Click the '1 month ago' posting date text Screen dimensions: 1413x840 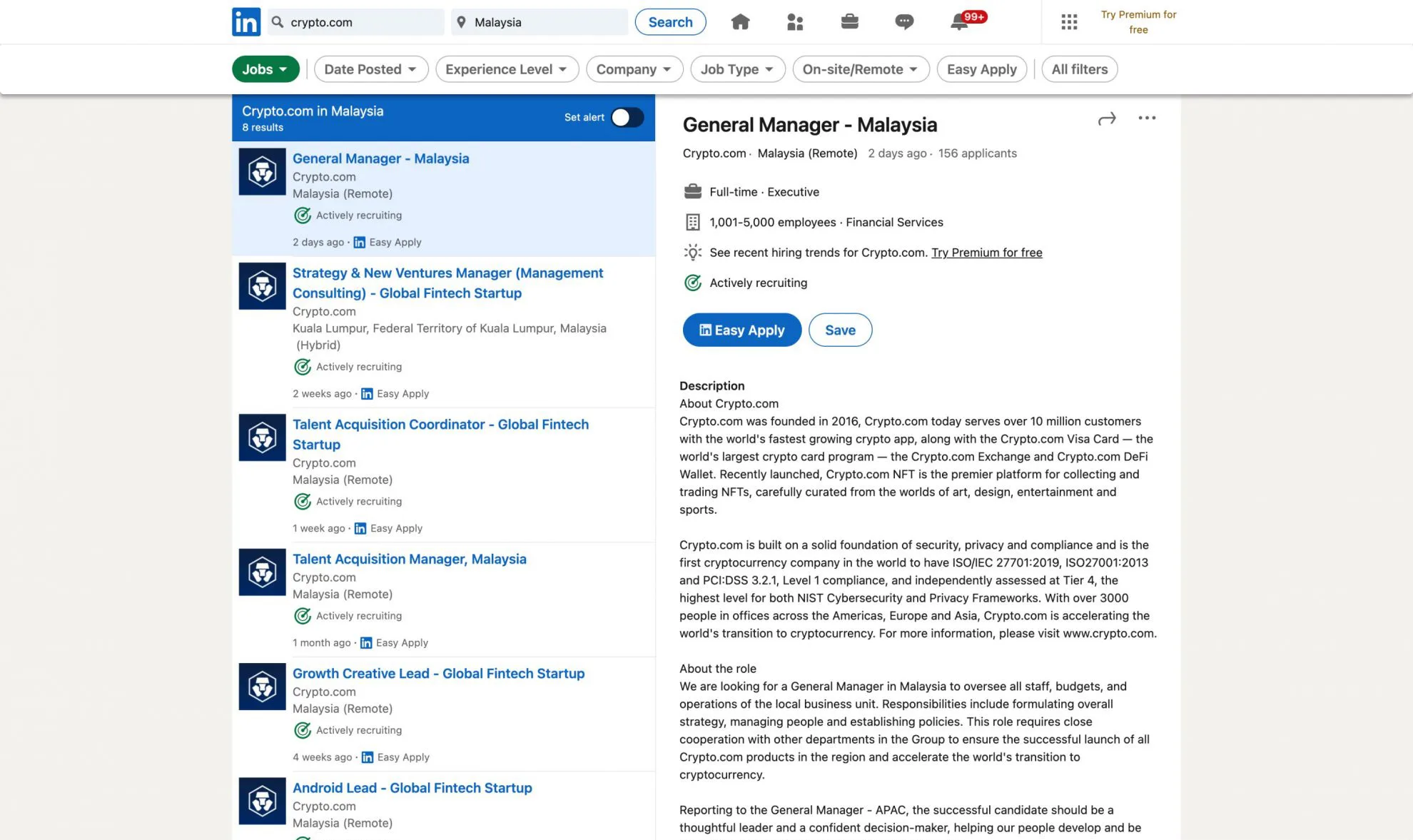point(321,643)
